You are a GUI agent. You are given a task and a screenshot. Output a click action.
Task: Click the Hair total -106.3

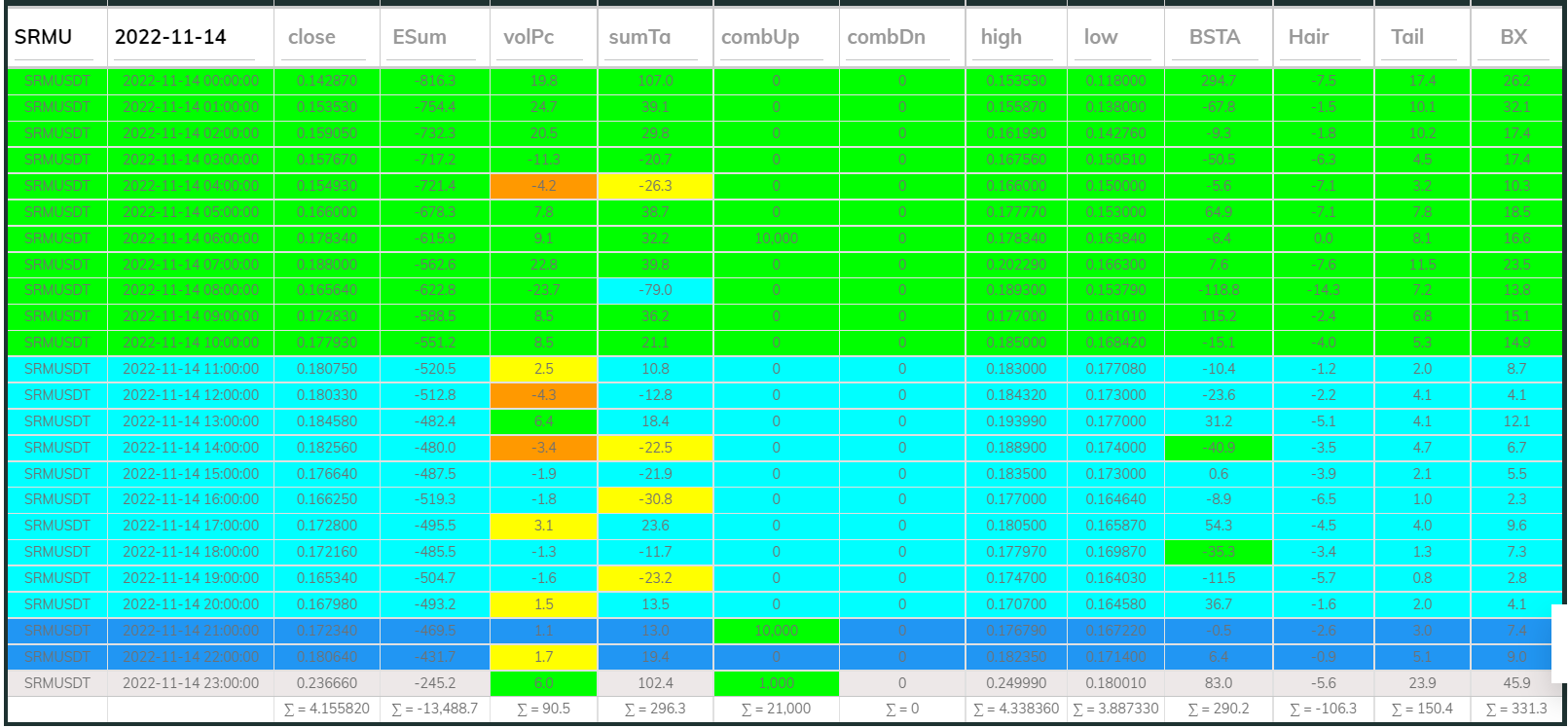[1324, 709]
